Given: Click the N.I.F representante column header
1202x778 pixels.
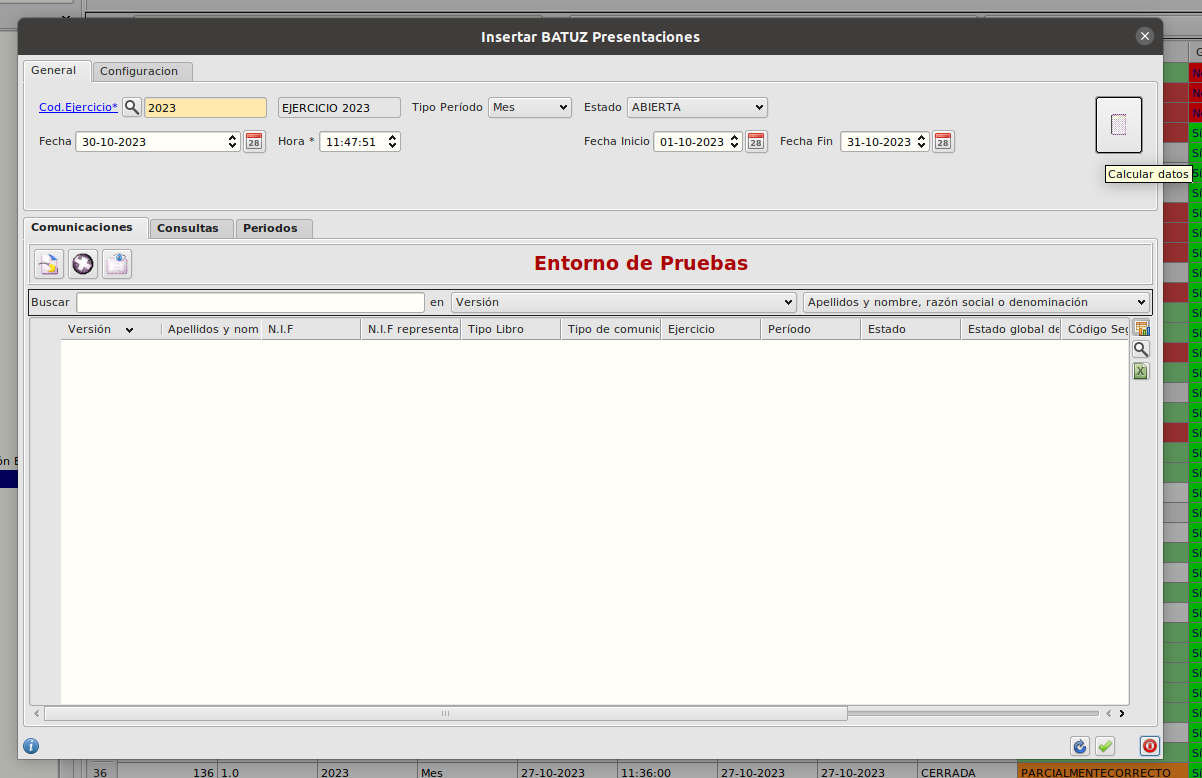Looking at the screenshot, I should coord(411,329).
